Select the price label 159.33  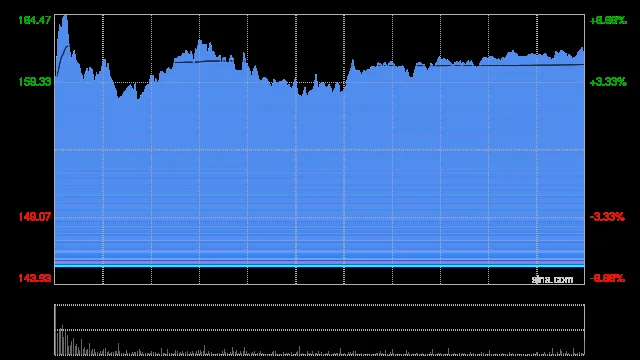pos(35,82)
